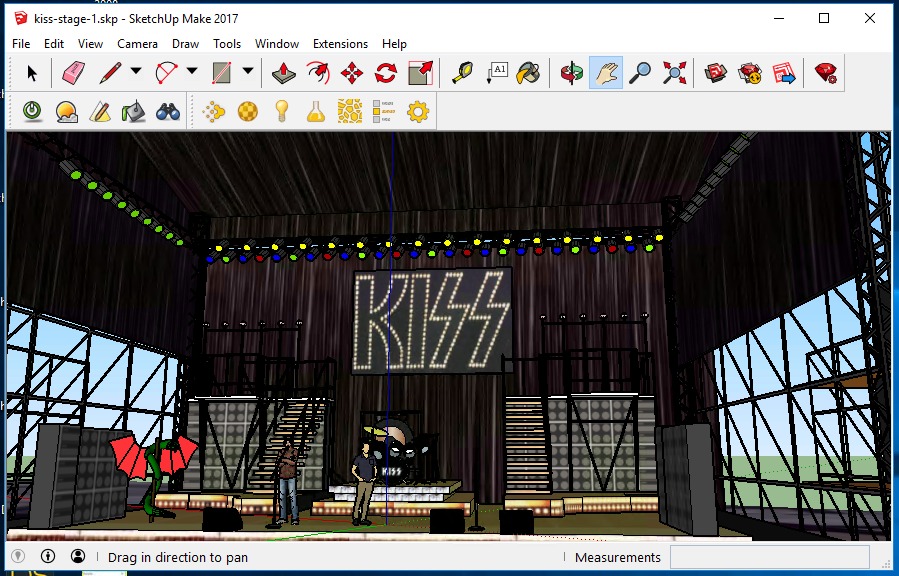The width and height of the screenshot is (899, 576).
Task: Open Extension Warehouse ruby icon
Action: (826, 73)
